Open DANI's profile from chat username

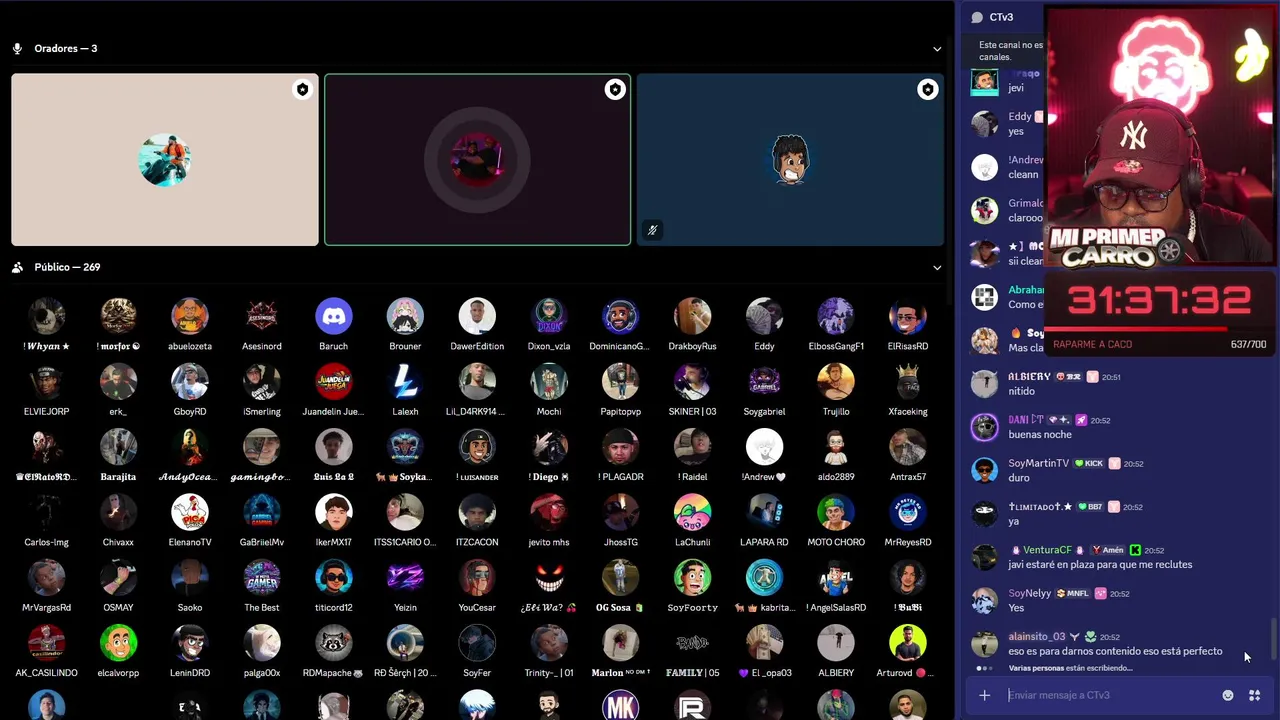click(1025, 420)
